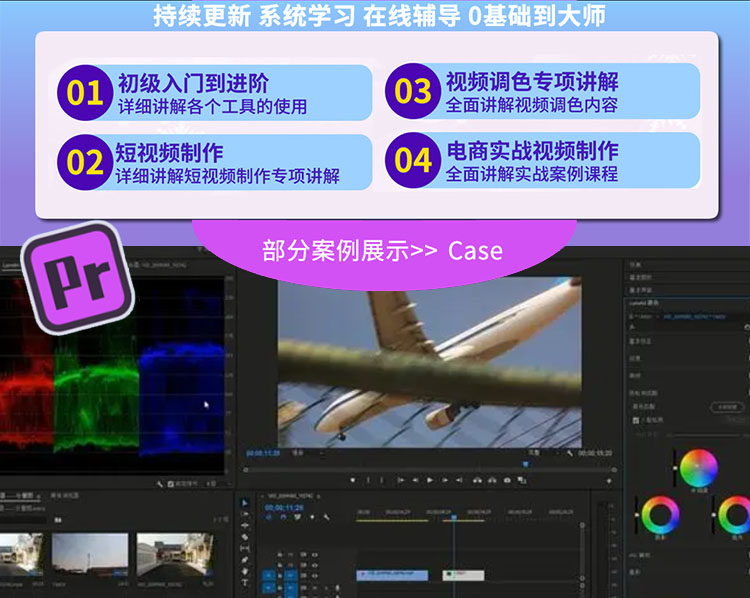Viewport: 750px width, 598px height.
Task: Open the zoom level dropdown beside timecode
Action: (x=306, y=453)
